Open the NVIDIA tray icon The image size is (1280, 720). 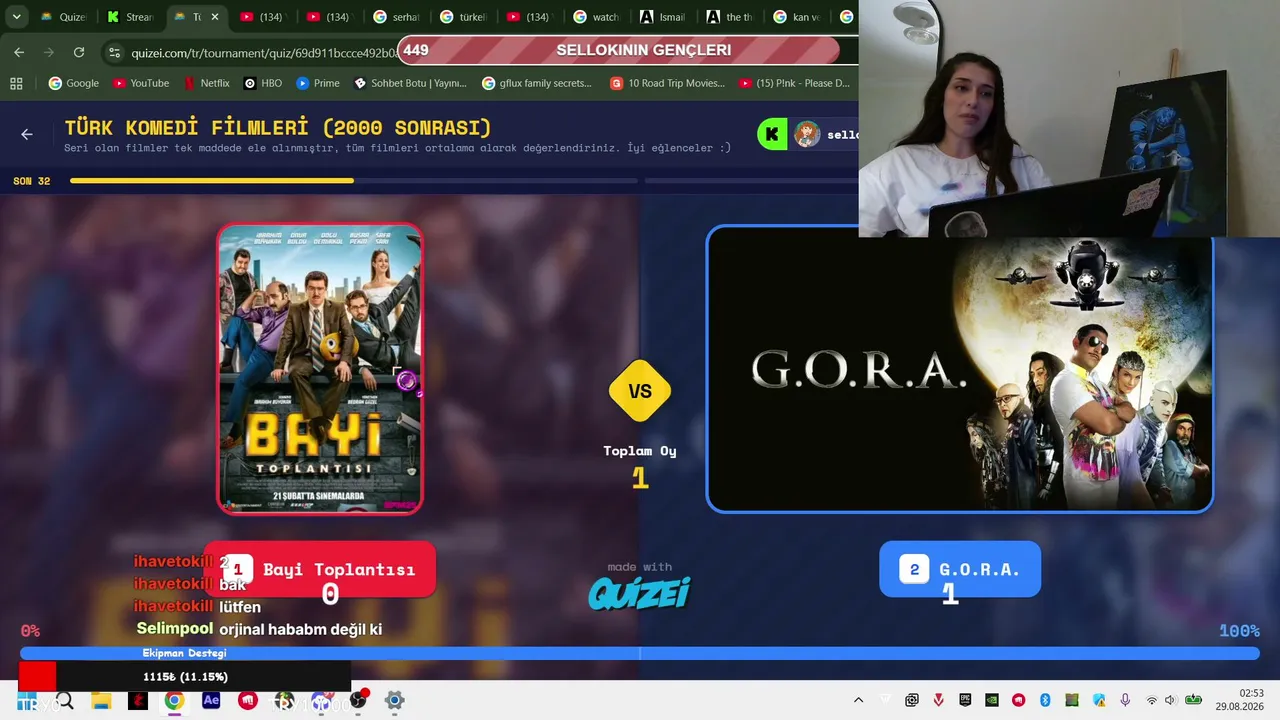click(991, 700)
